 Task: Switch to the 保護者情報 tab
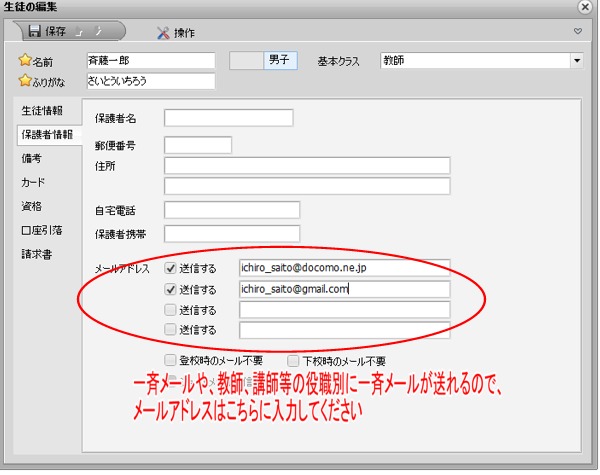point(47,135)
